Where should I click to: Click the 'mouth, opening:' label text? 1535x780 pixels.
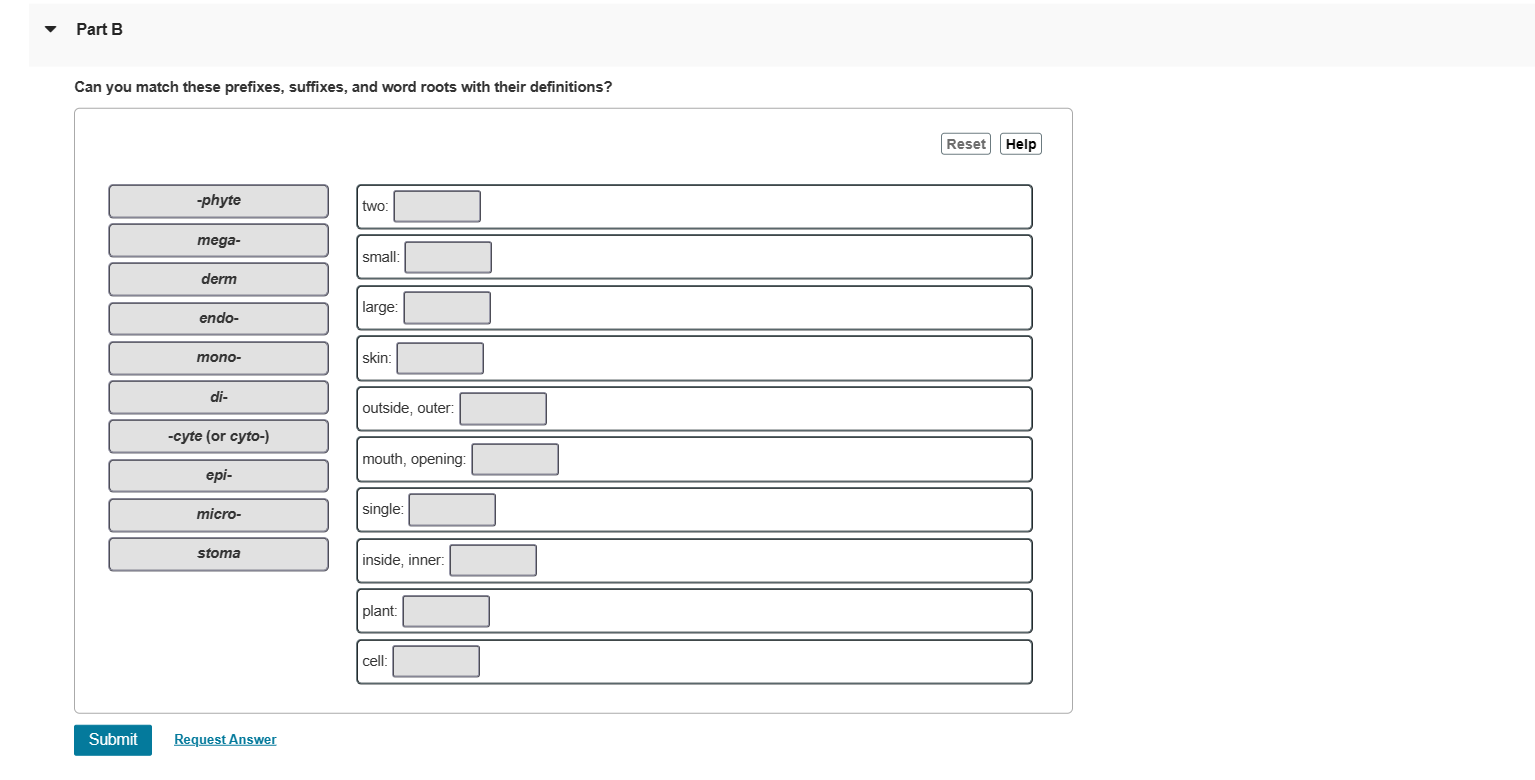pyautogui.click(x=414, y=459)
